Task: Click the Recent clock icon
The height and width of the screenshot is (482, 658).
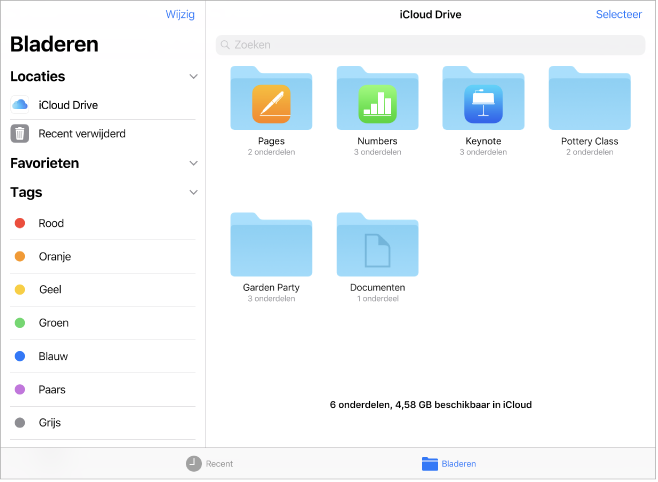Action: (194, 464)
